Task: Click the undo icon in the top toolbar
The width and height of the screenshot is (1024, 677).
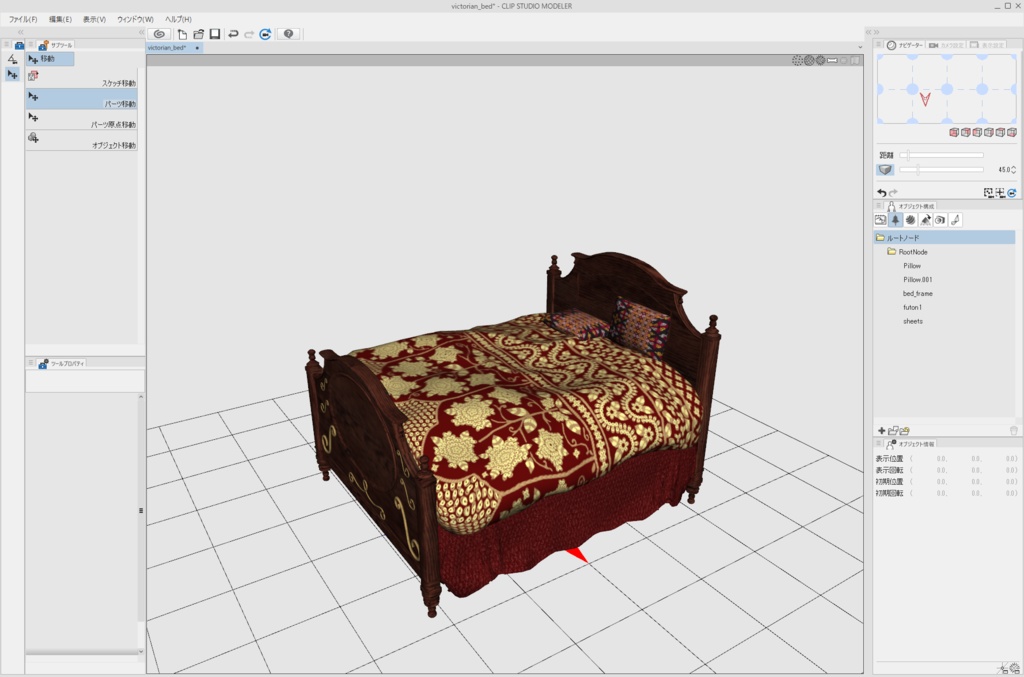Action: [x=234, y=32]
